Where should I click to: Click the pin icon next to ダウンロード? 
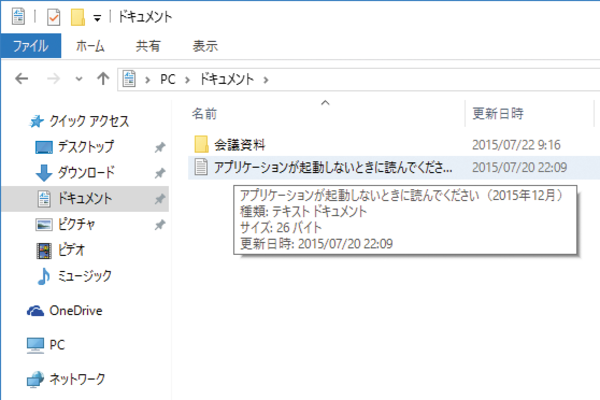(x=160, y=173)
